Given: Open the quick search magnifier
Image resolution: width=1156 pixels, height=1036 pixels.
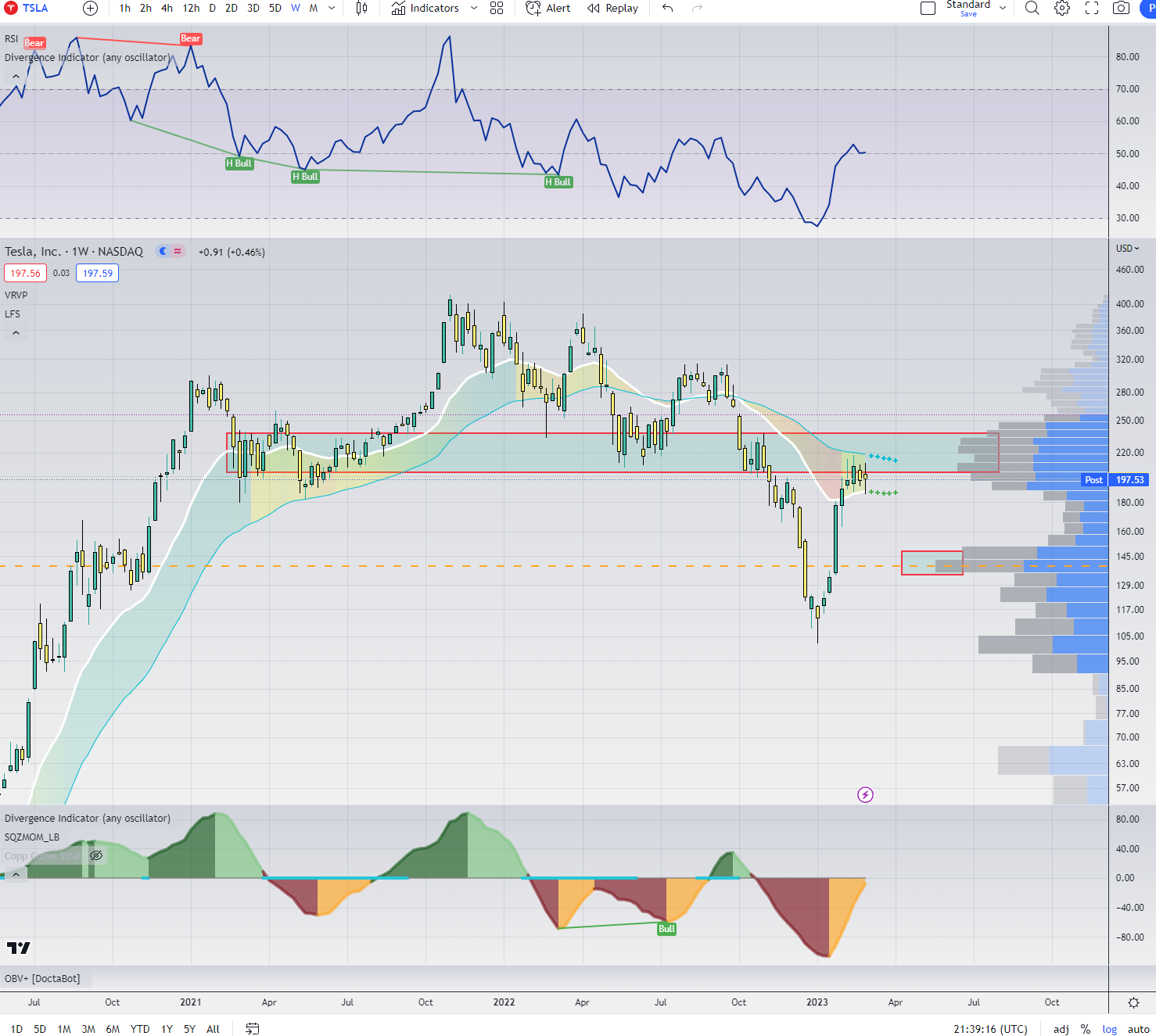Looking at the screenshot, I should pos(1032,8).
